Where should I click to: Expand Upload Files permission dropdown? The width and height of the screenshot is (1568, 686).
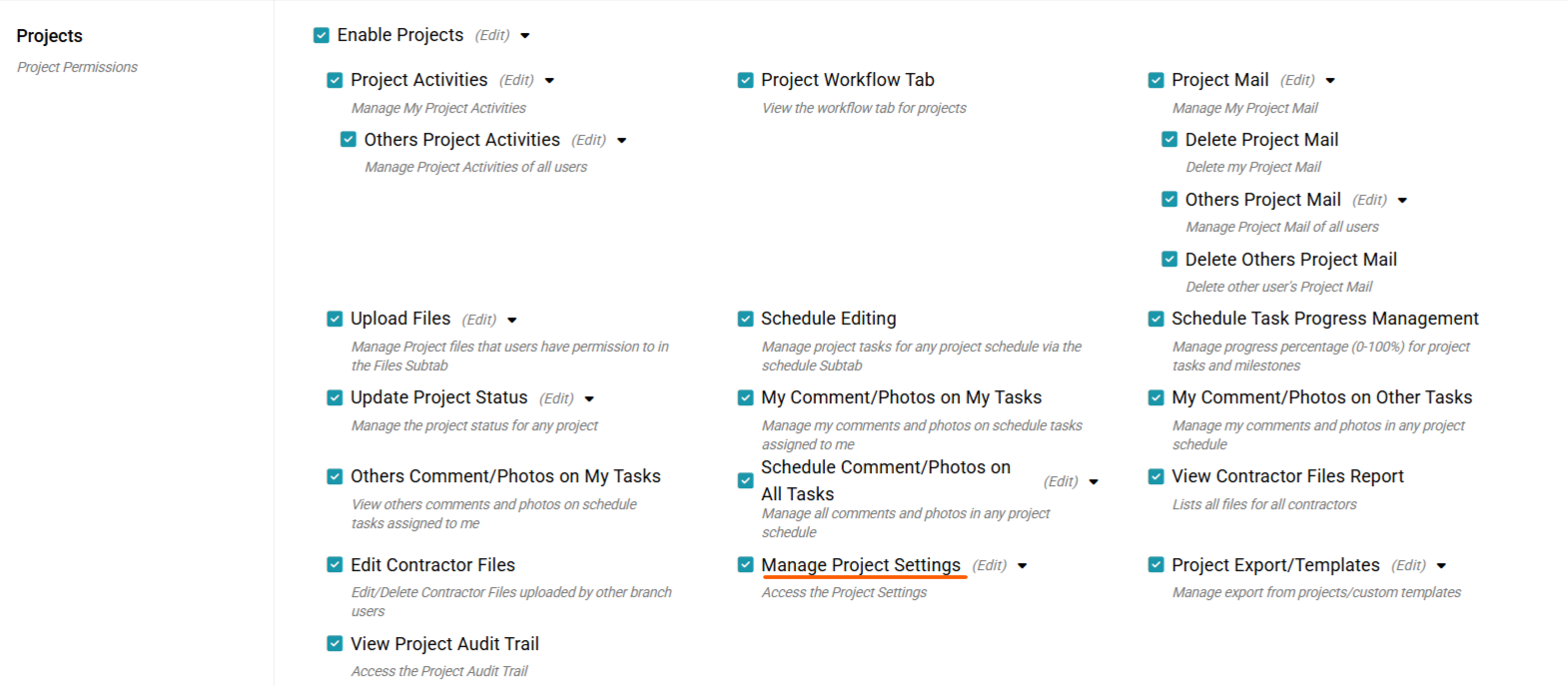[512, 321]
